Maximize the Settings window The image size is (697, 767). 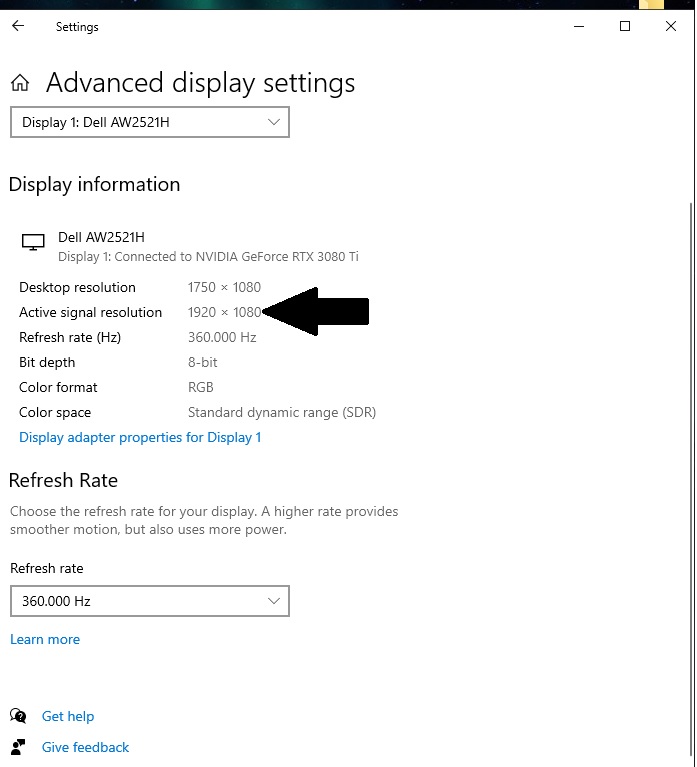[x=625, y=27]
